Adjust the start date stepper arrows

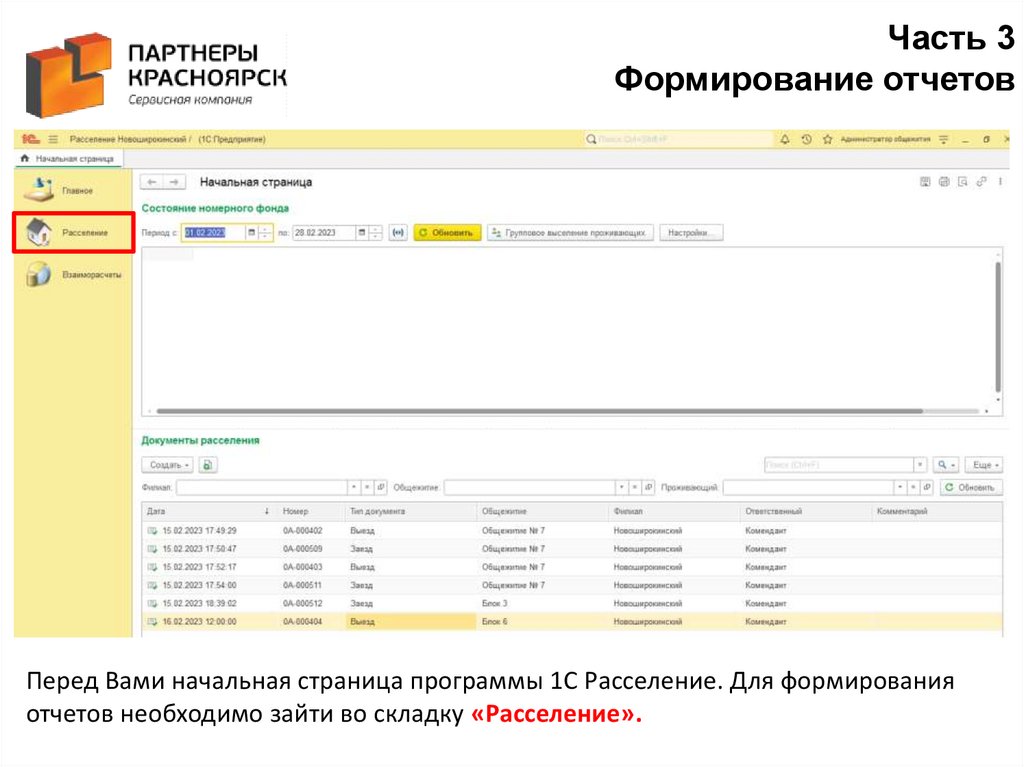pyautogui.click(x=265, y=233)
